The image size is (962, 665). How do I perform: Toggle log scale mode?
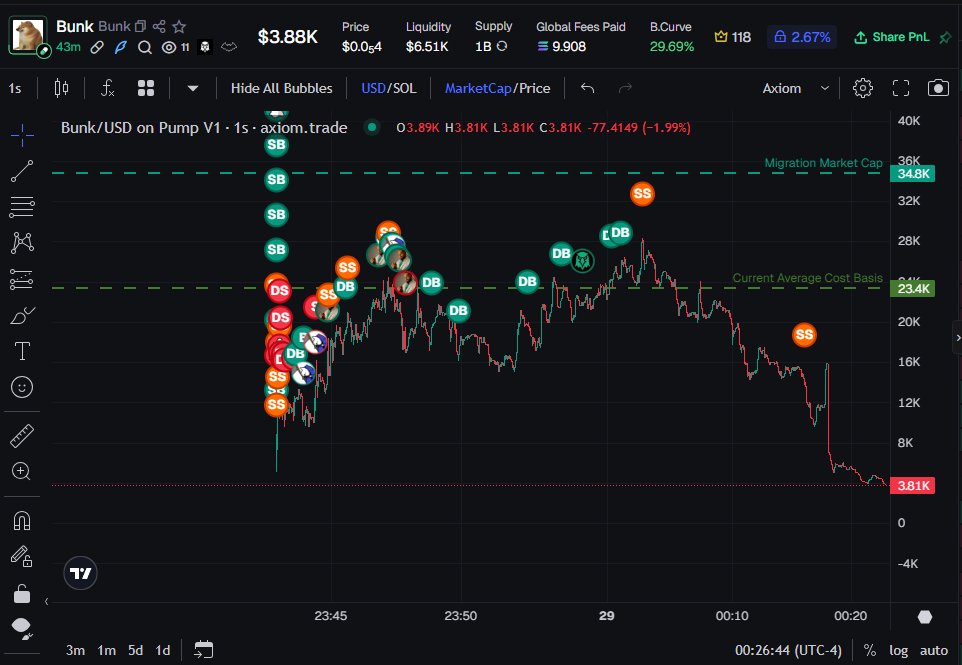[898, 650]
